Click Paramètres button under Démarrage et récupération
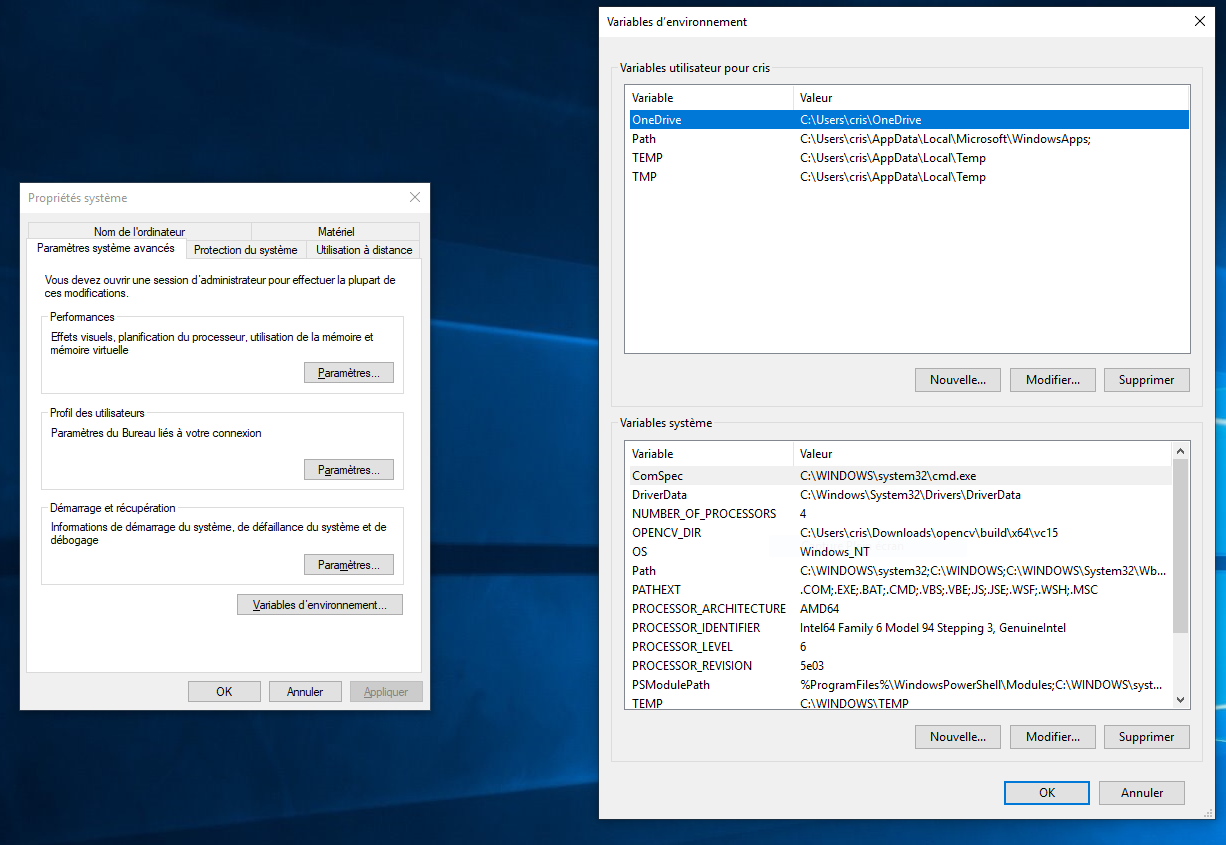 (x=349, y=565)
